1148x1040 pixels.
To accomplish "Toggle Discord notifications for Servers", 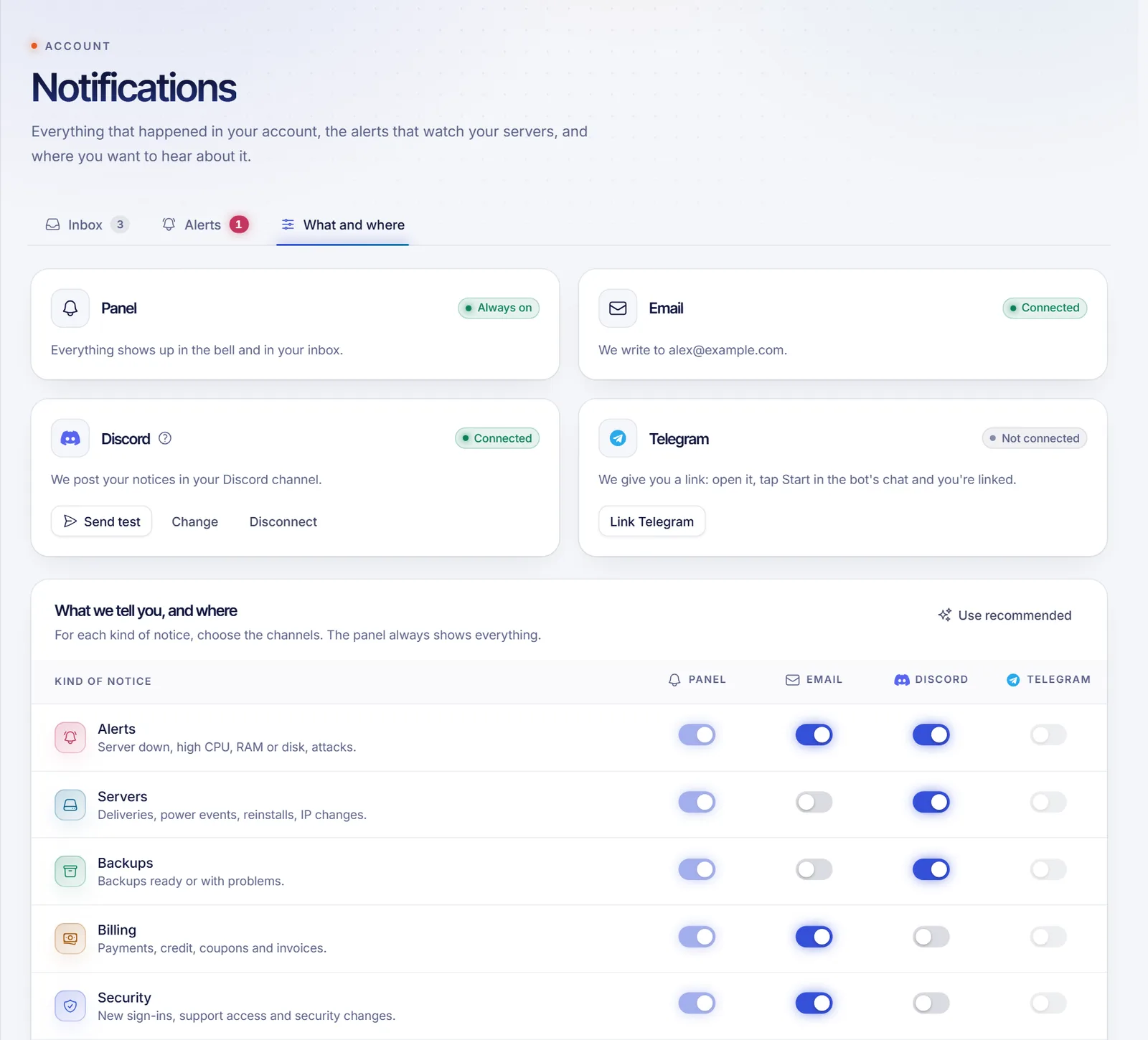I will (931, 802).
